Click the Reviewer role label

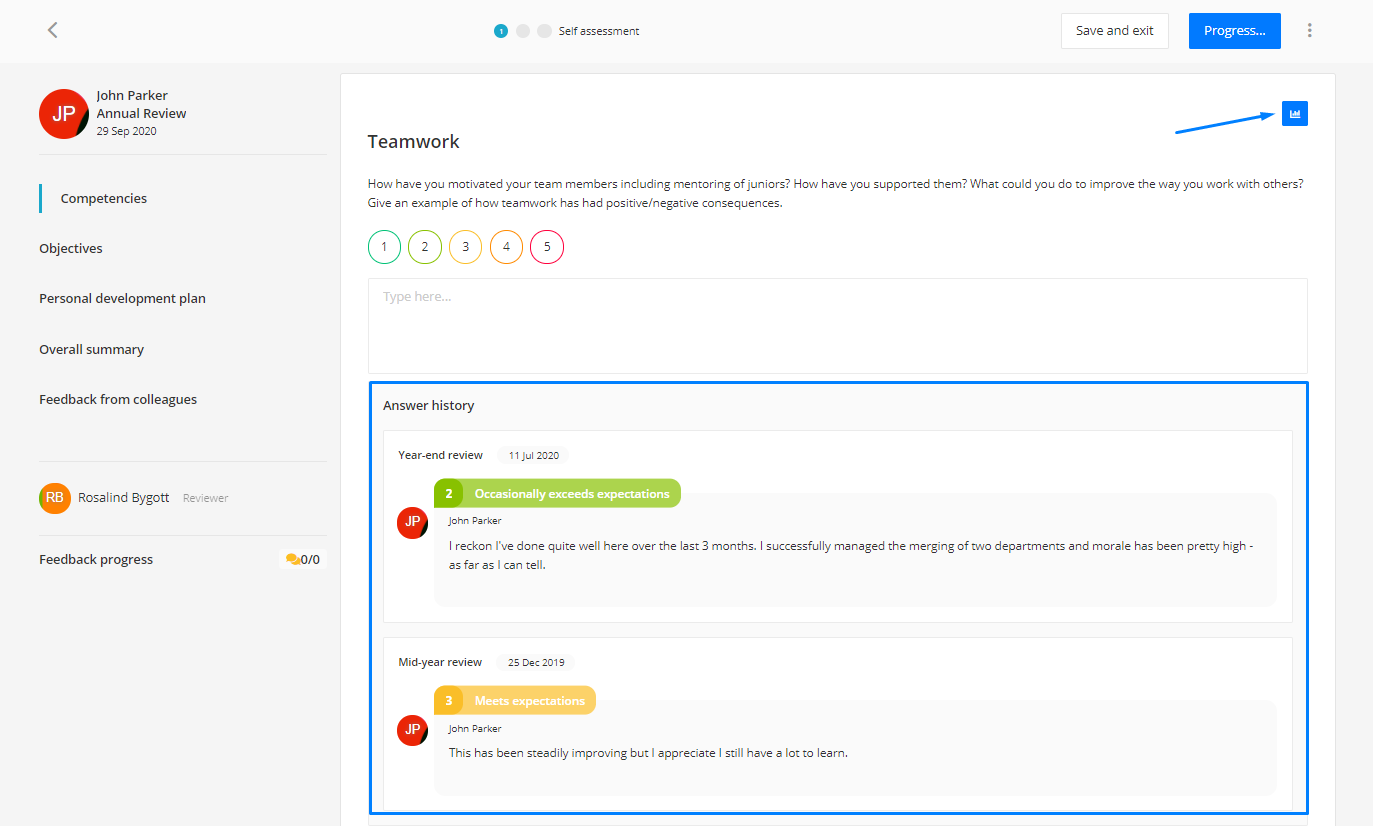click(206, 498)
